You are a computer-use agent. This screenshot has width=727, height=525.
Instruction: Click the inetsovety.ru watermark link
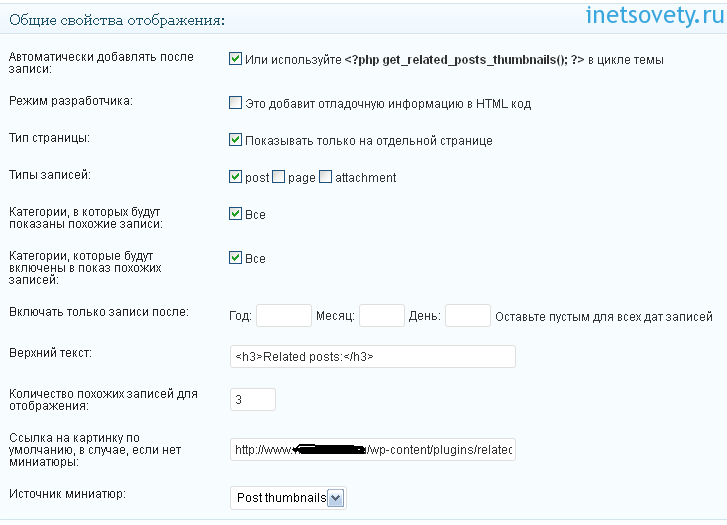[651, 17]
